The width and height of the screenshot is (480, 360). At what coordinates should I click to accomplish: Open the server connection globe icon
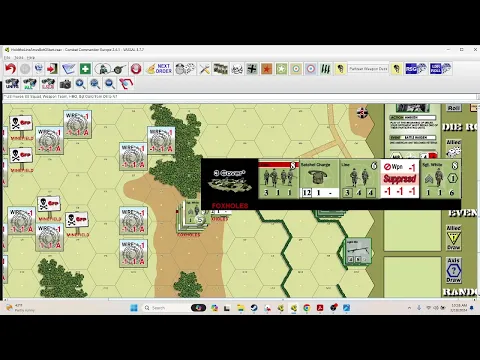39,69
